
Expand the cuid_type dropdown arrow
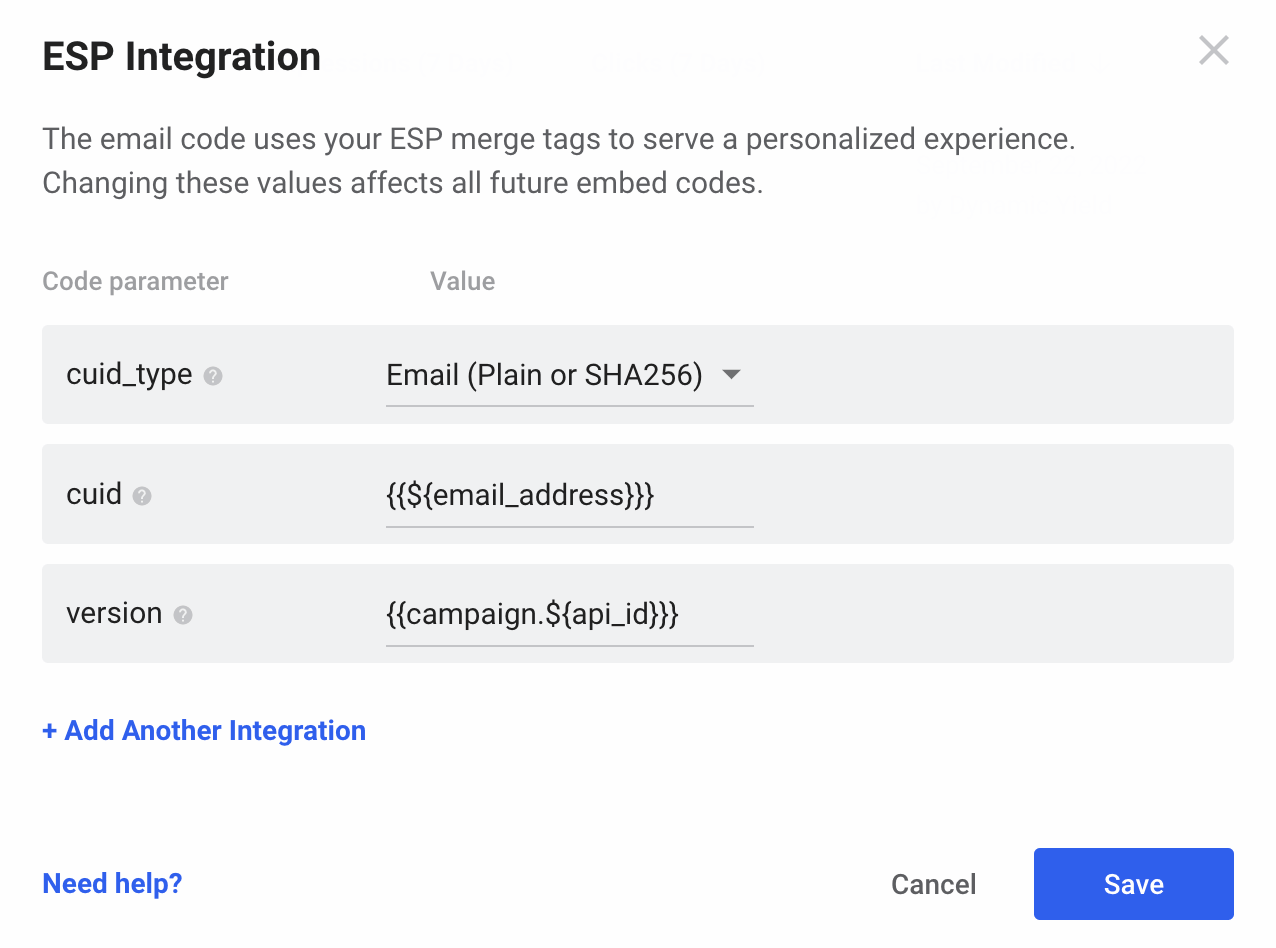coord(731,375)
